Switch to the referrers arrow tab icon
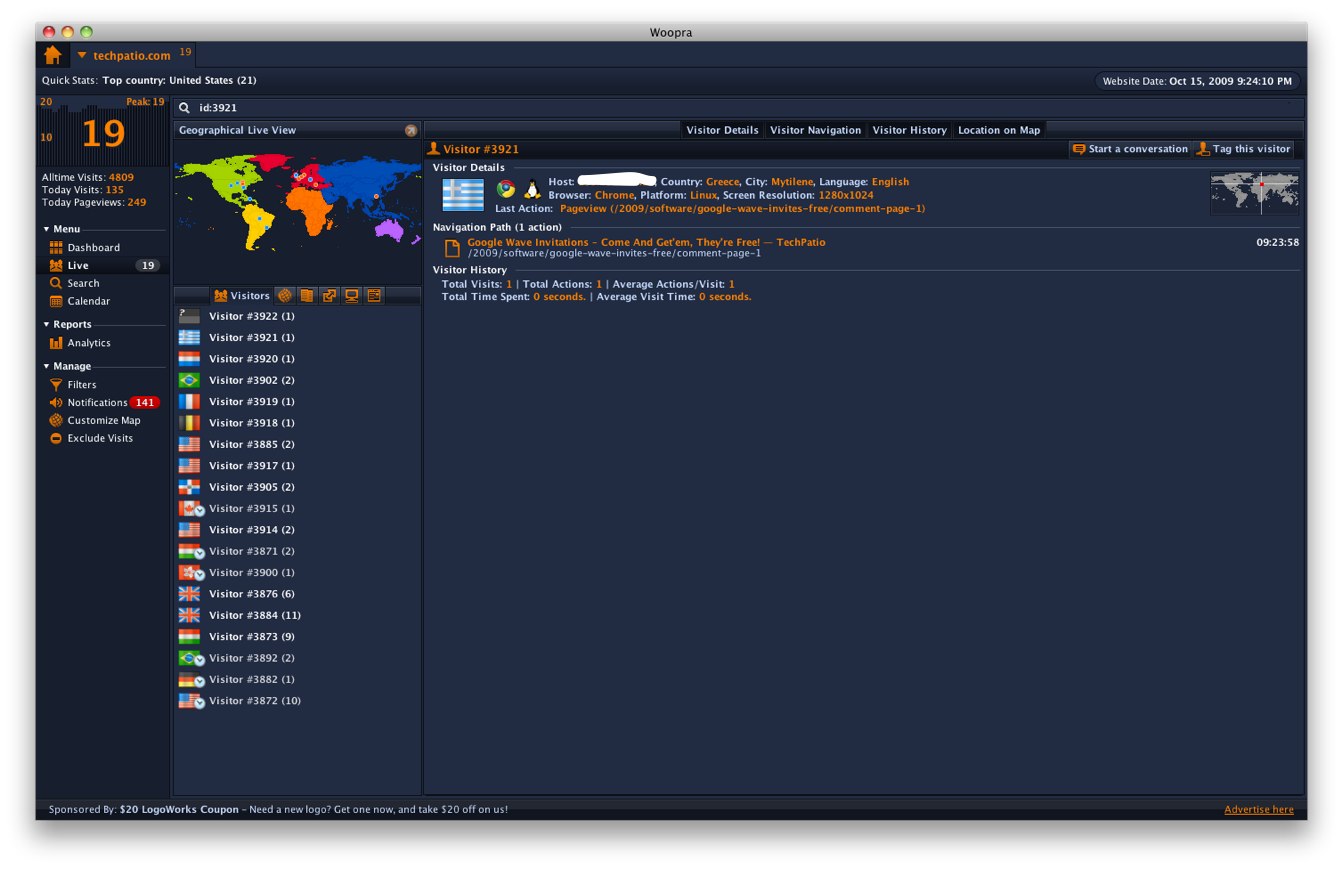Image resolution: width=1343 pixels, height=869 pixels. tap(329, 296)
